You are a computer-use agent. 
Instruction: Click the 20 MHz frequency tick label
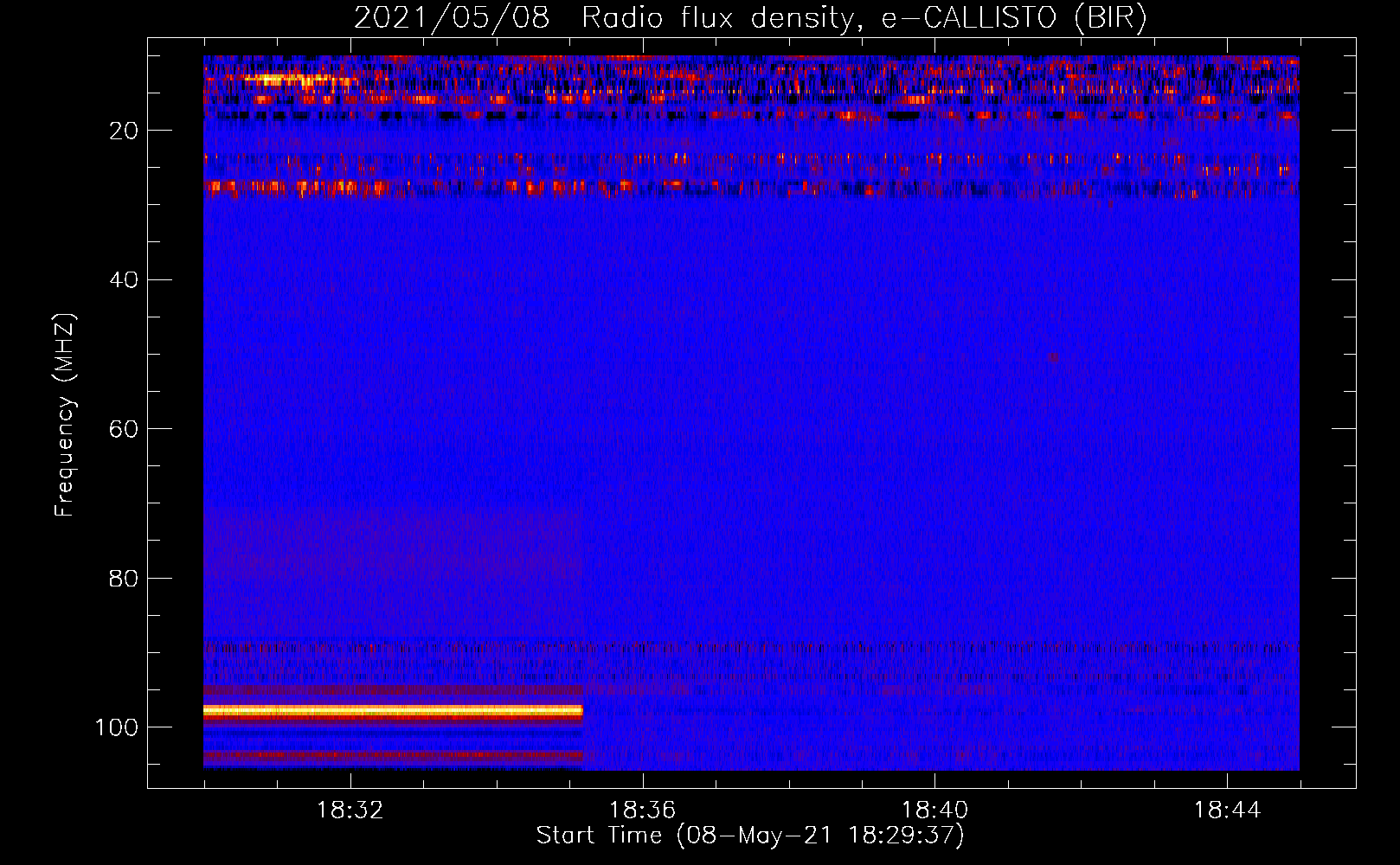(124, 131)
